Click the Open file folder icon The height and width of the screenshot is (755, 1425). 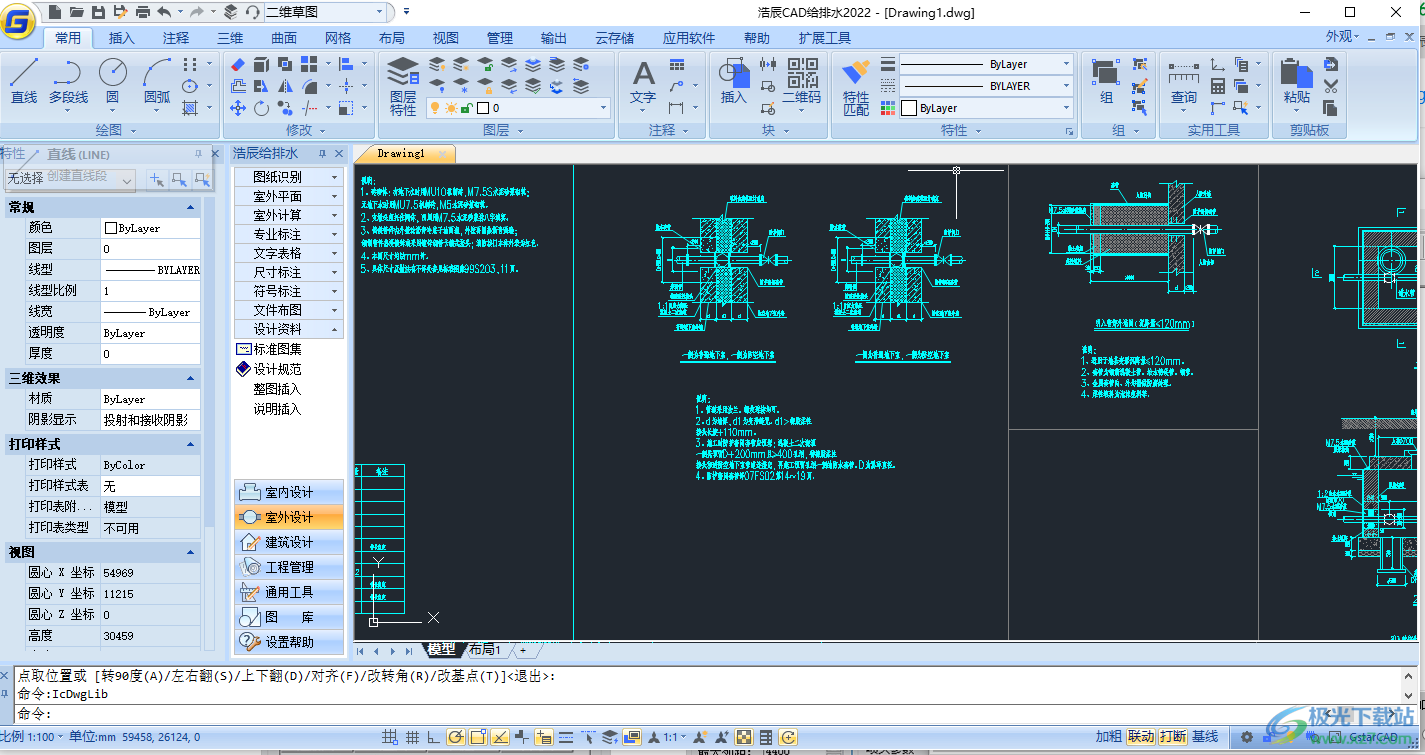(x=76, y=12)
